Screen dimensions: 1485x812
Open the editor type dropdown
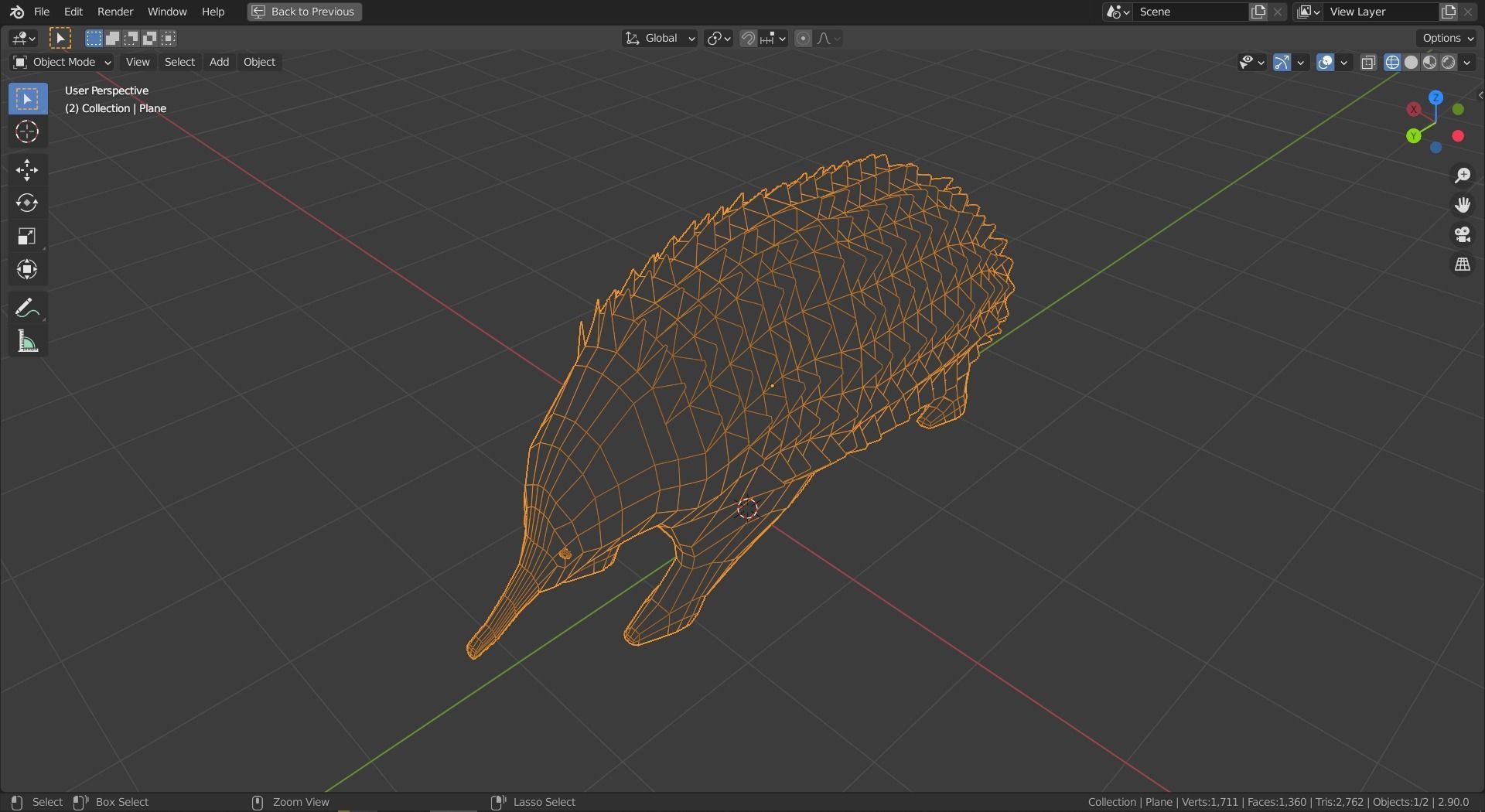(24, 38)
